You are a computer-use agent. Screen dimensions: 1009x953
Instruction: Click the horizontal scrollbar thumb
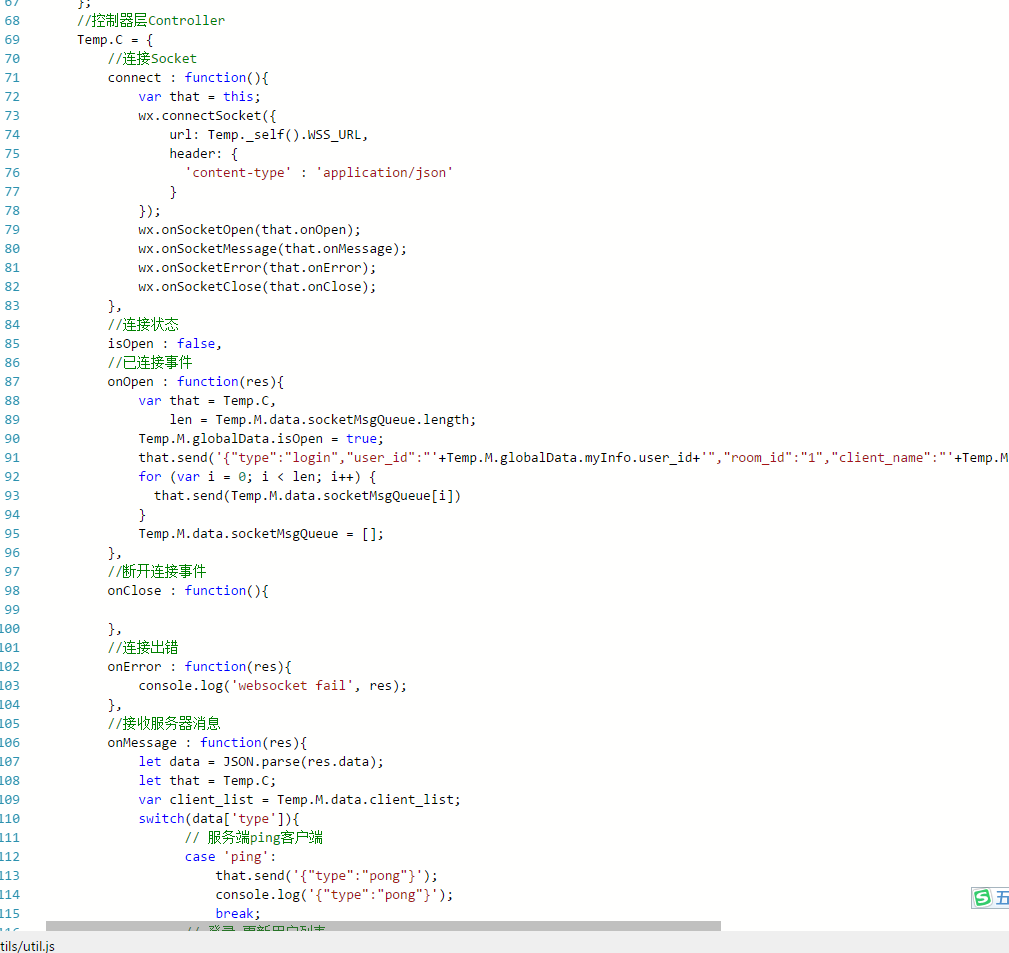click(383, 926)
